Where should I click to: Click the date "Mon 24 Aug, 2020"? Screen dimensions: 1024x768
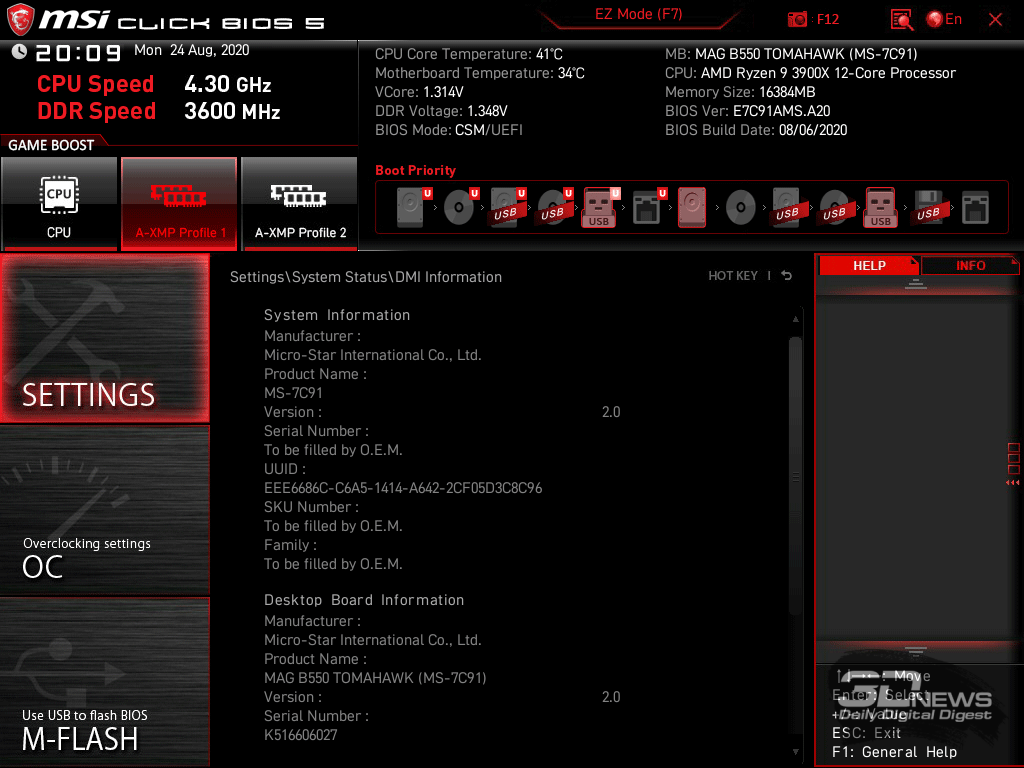click(191, 50)
